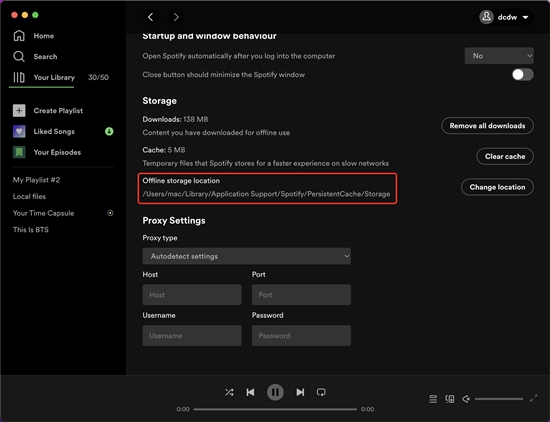Click the 30/50 library count
550x422 pixels.
point(98,78)
